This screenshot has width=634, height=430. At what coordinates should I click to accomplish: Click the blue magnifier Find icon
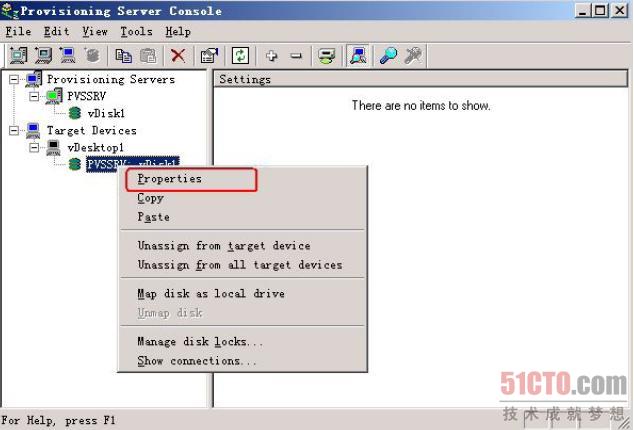point(388,55)
